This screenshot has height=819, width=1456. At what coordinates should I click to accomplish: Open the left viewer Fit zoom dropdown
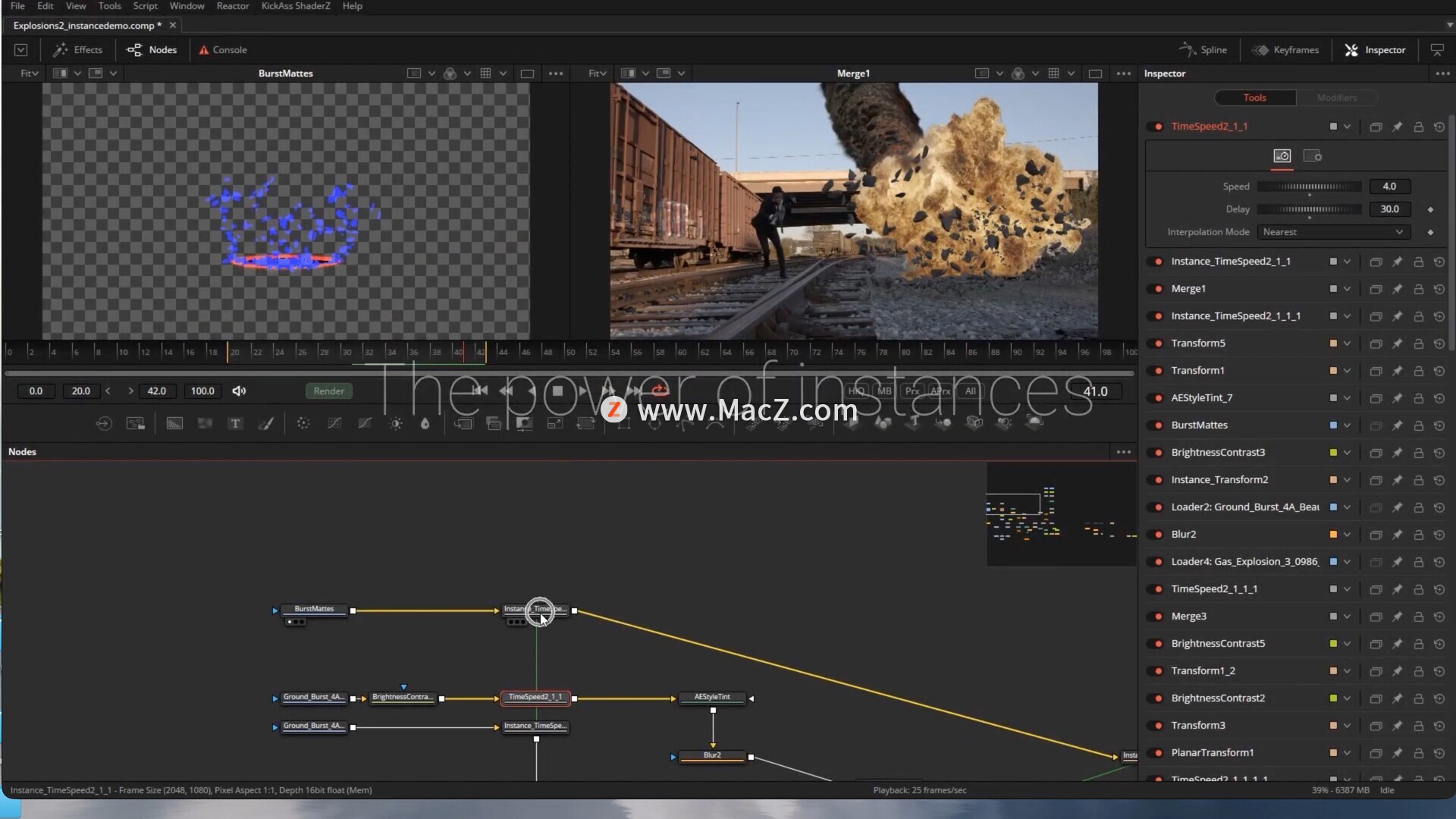pyautogui.click(x=30, y=74)
